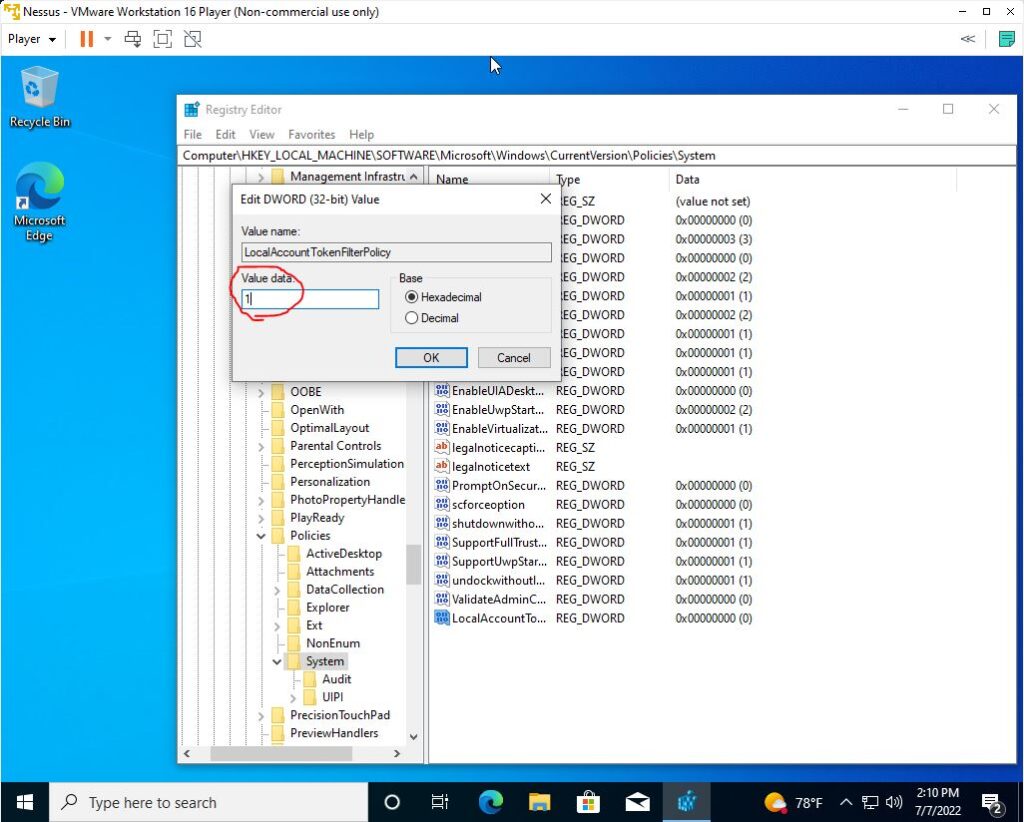
Task: Collapse the System tree node
Action: (277, 661)
